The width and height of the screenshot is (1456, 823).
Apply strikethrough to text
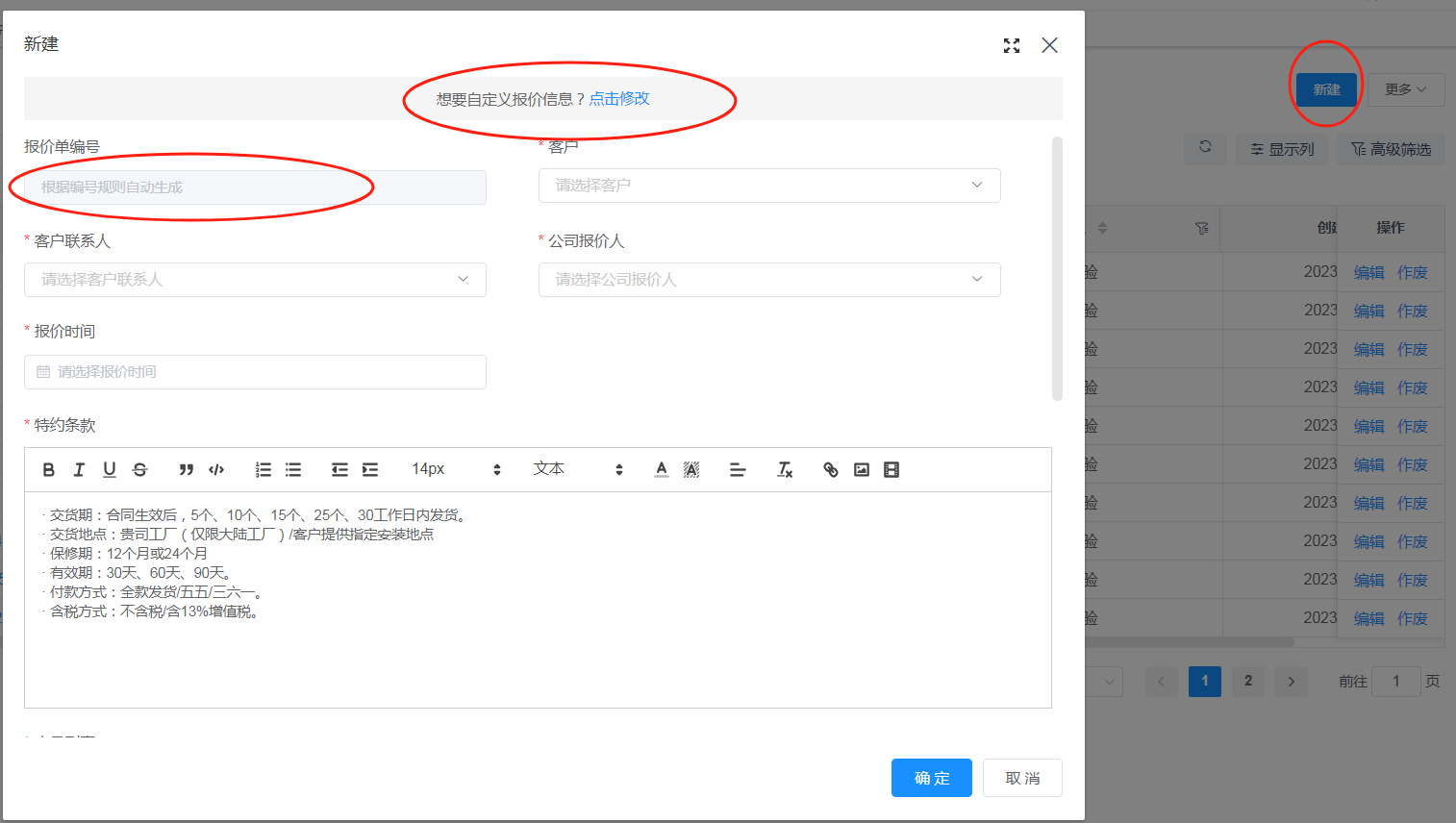(140, 469)
